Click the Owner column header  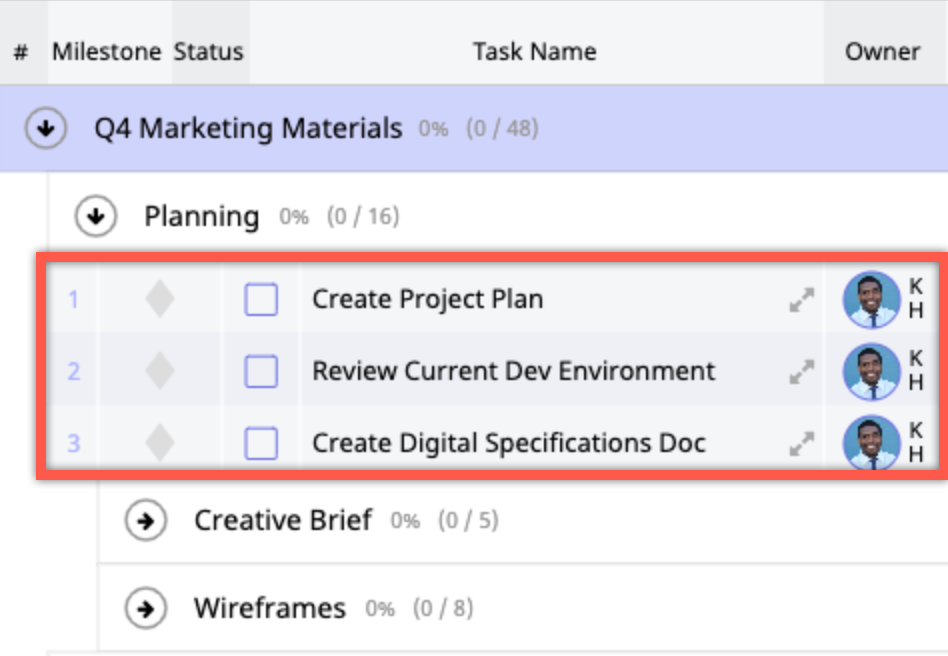(882, 52)
